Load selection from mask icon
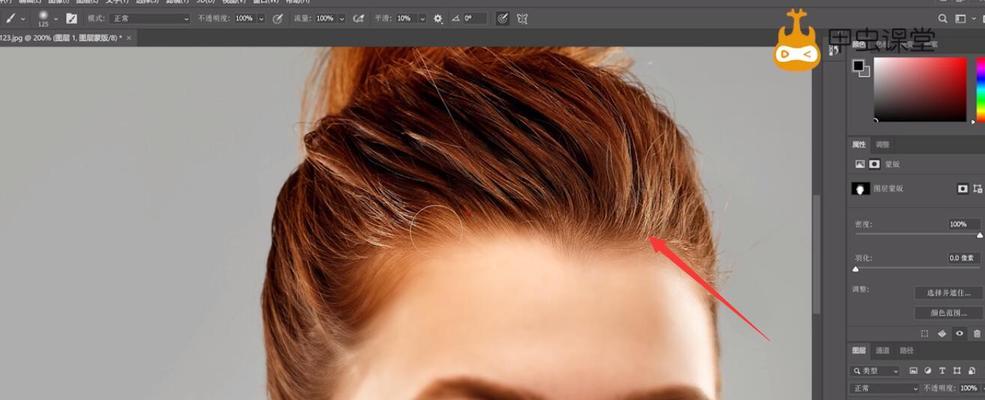Image resolution: width=985 pixels, height=400 pixels. (x=924, y=334)
